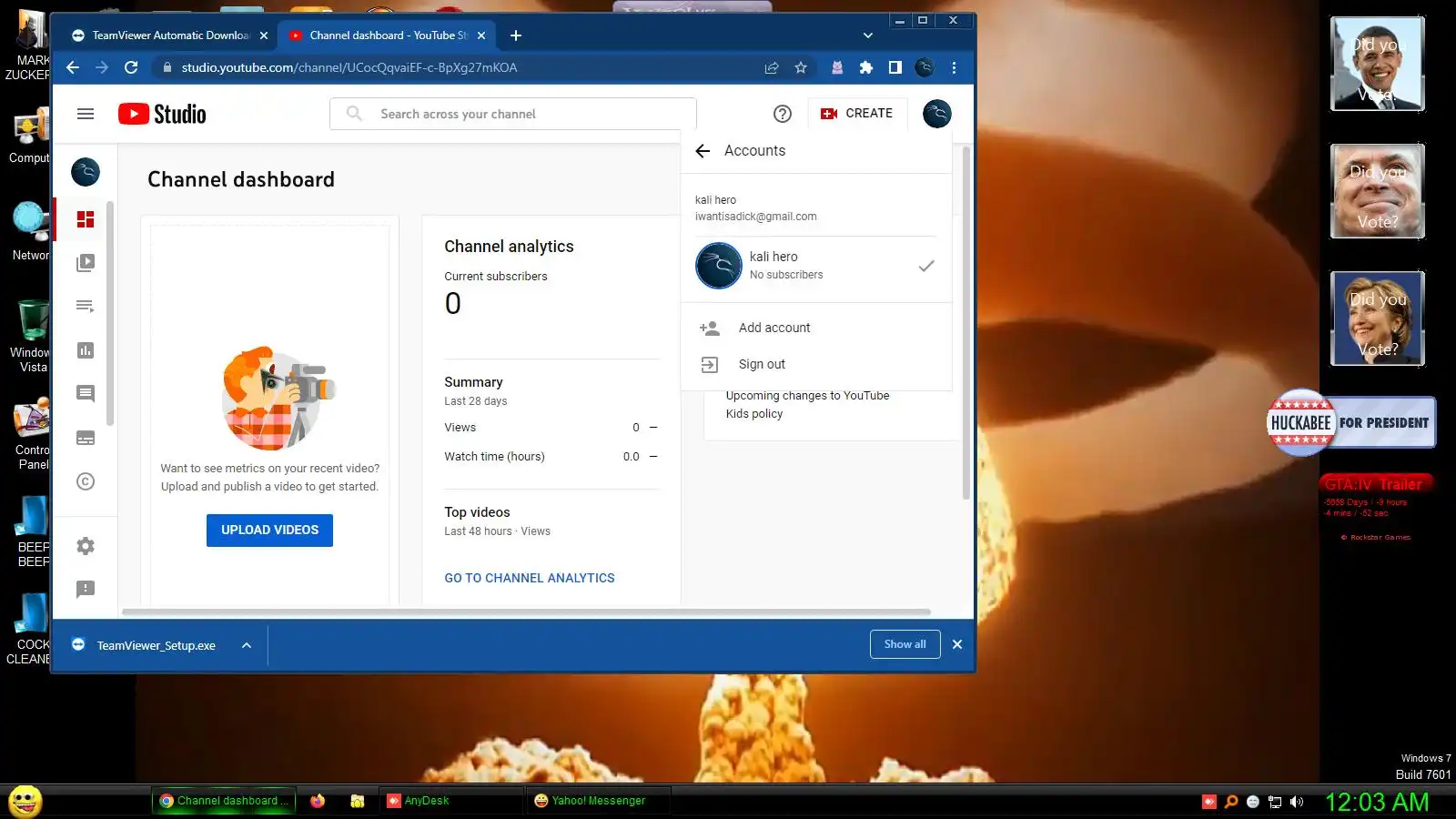Screen dimensions: 1456x819
Task: Click the share page icon in the address bar
Action: pyautogui.click(x=772, y=67)
